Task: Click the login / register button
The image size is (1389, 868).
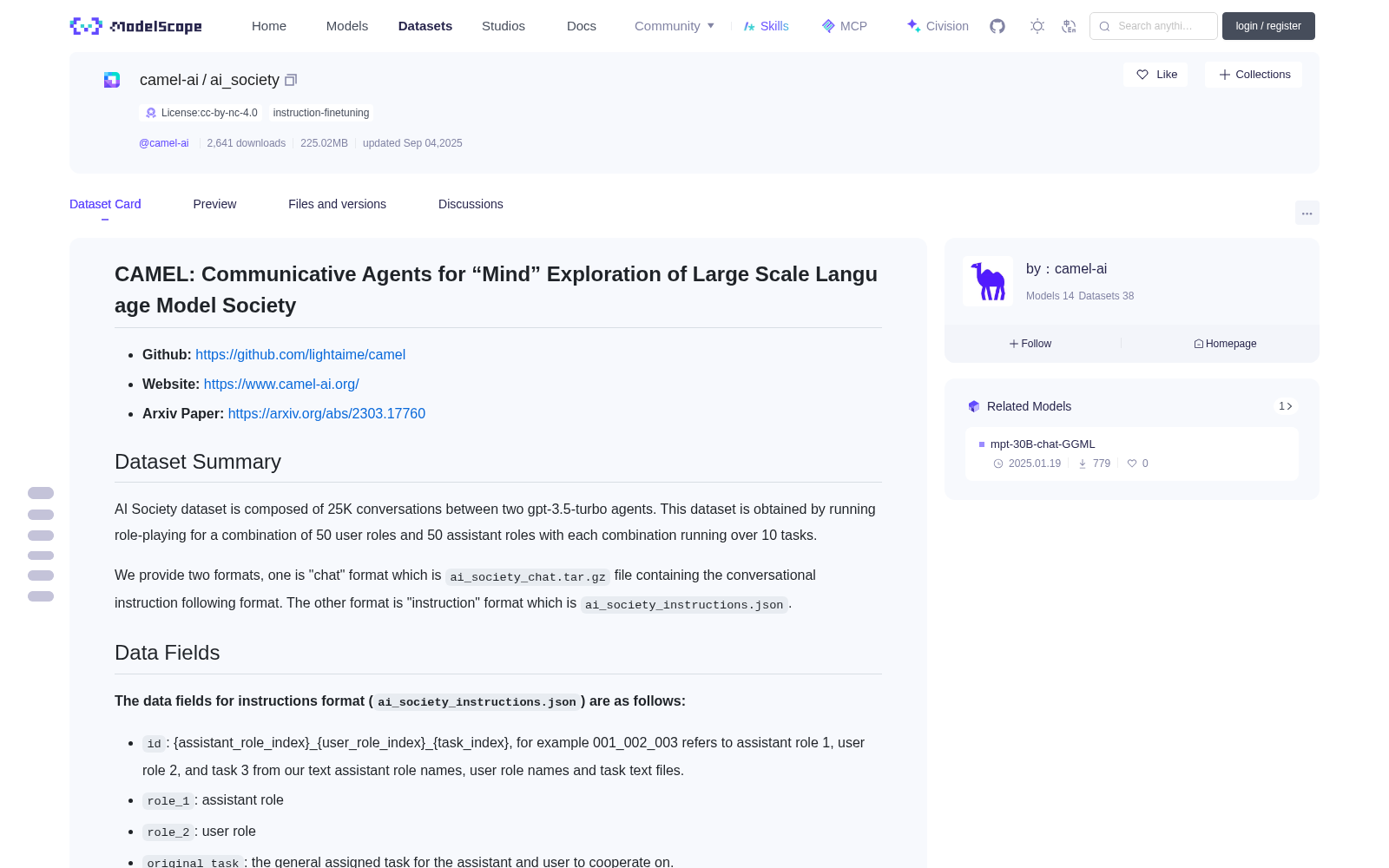Action: click(x=1268, y=26)
